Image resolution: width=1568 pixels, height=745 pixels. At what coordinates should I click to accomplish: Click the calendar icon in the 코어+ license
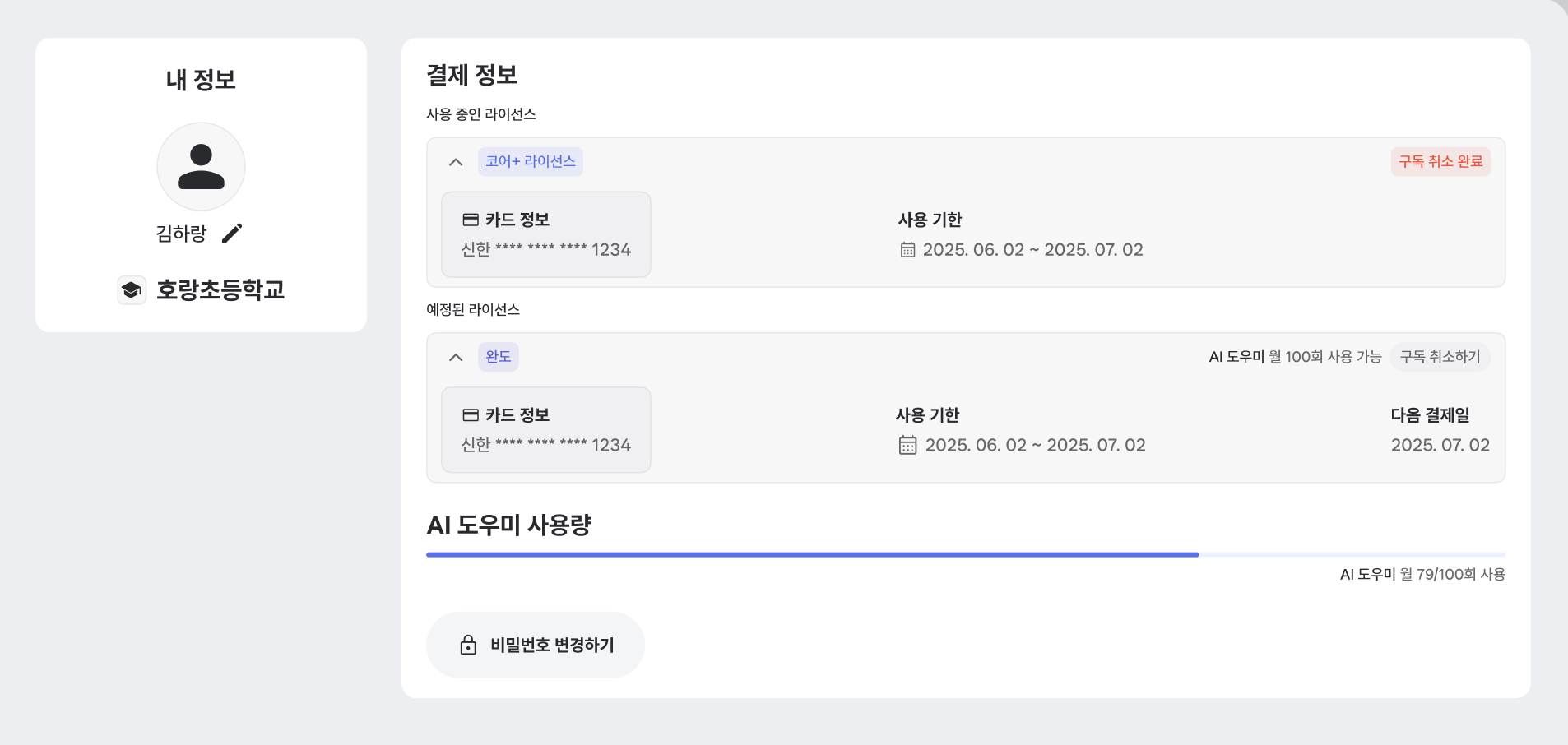tap(907, 250)
